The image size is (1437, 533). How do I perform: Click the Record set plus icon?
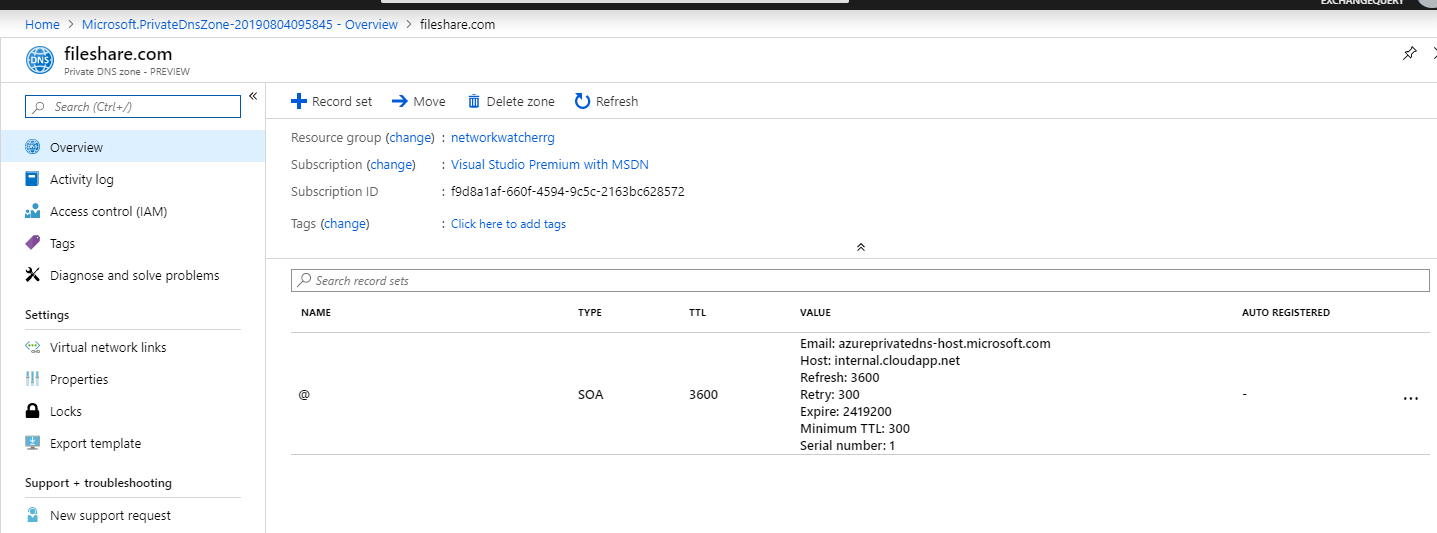(298, 101)
